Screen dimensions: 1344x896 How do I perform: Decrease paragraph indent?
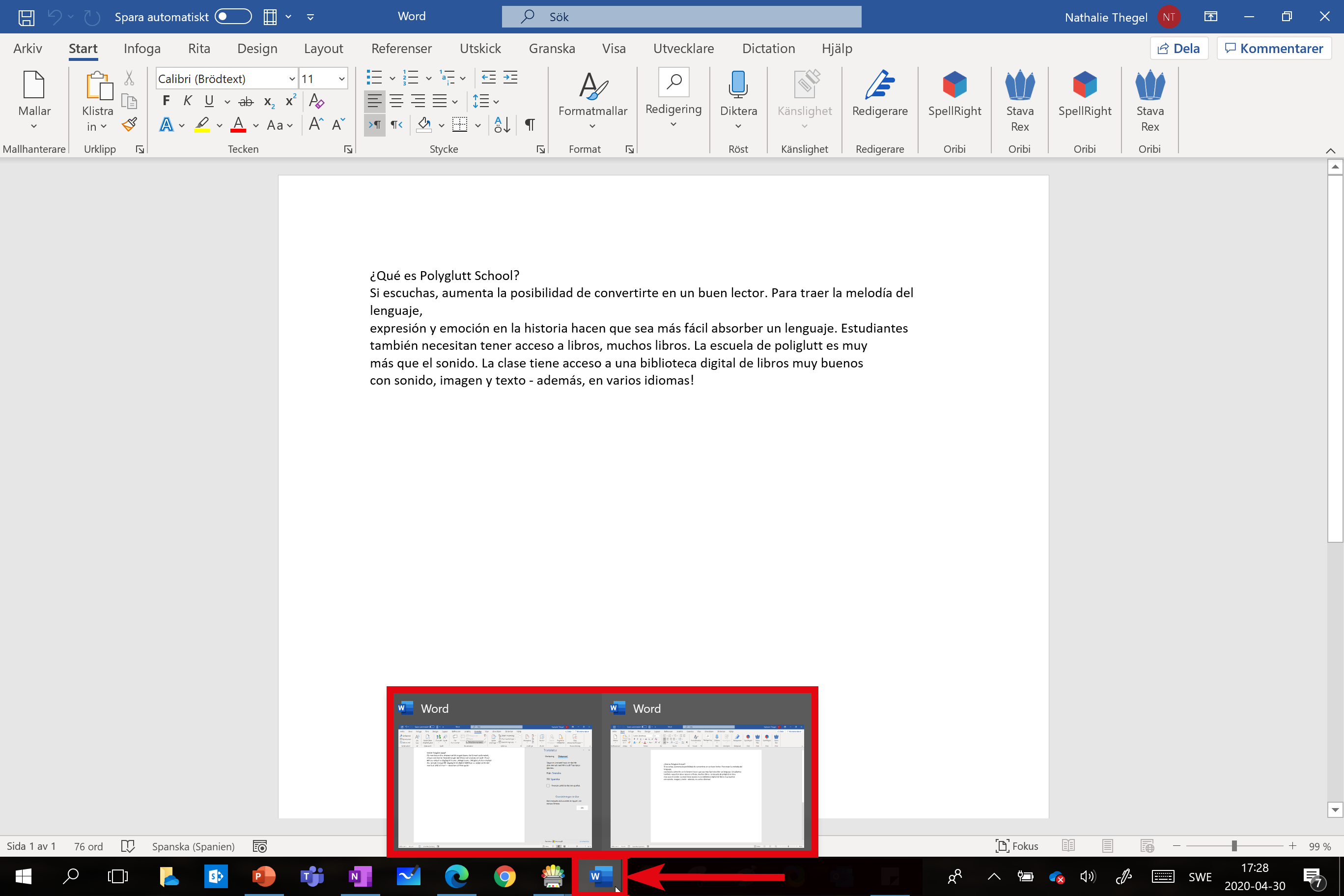[x=489, y=78]
